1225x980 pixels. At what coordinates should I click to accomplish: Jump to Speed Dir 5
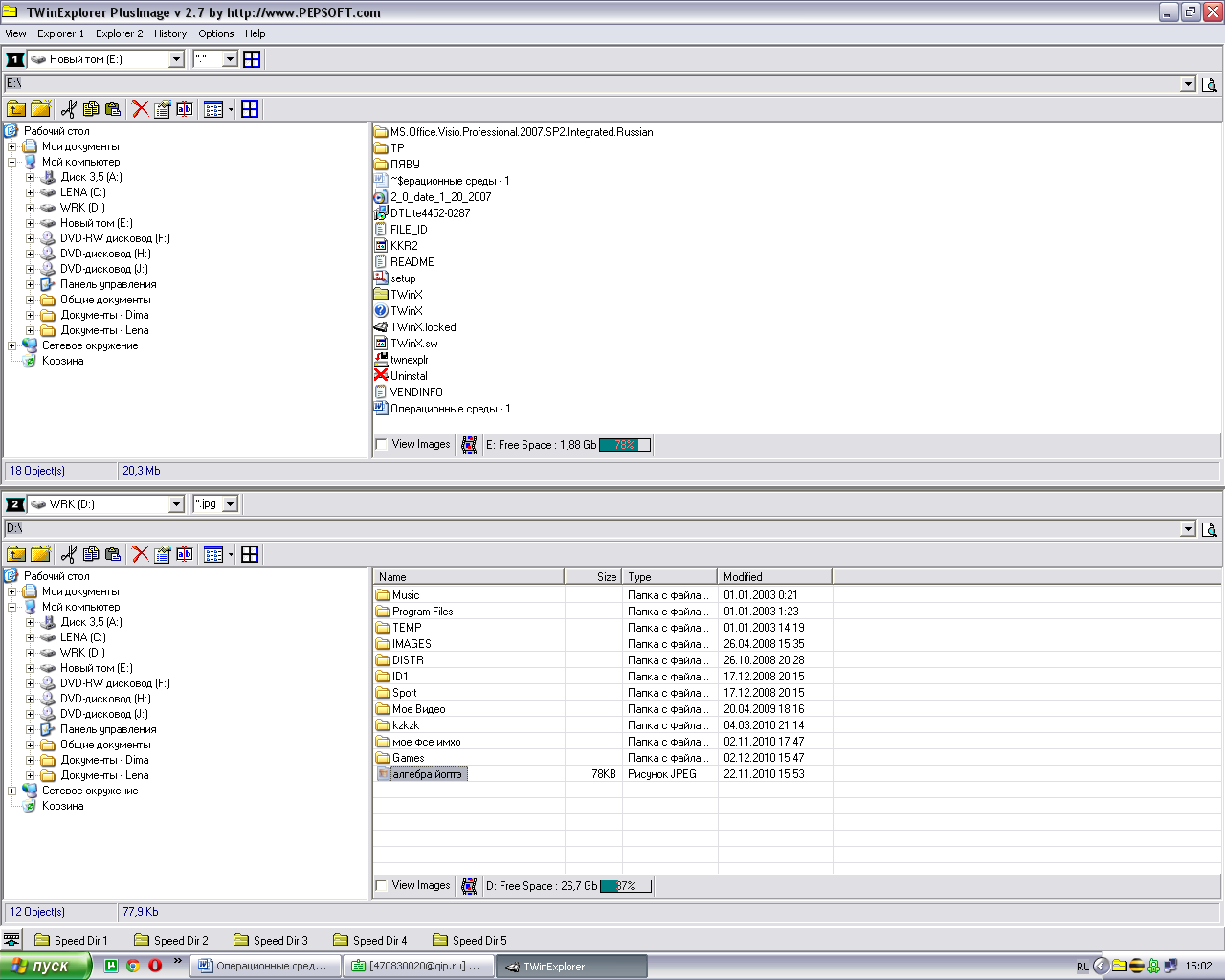470,941
